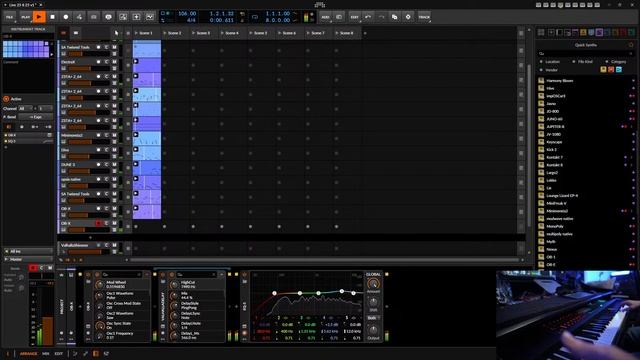Add a new scene with the plus button
This screenshot has width=640, height=360.
pyautogui.click(x=365, y=33)
